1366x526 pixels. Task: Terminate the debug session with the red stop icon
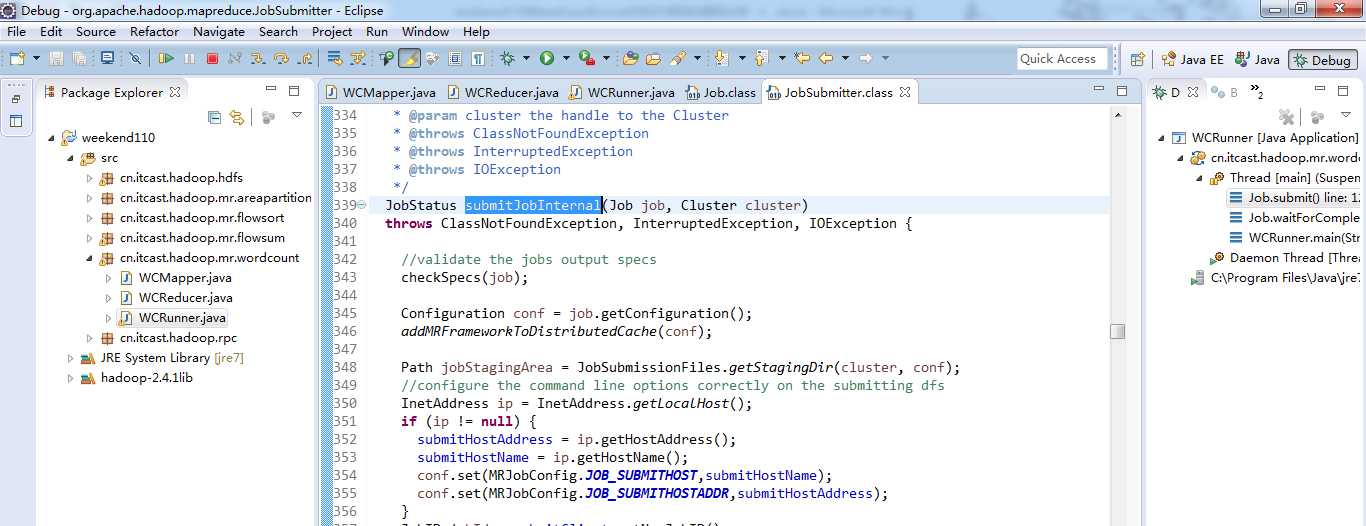tap(212, 58)
